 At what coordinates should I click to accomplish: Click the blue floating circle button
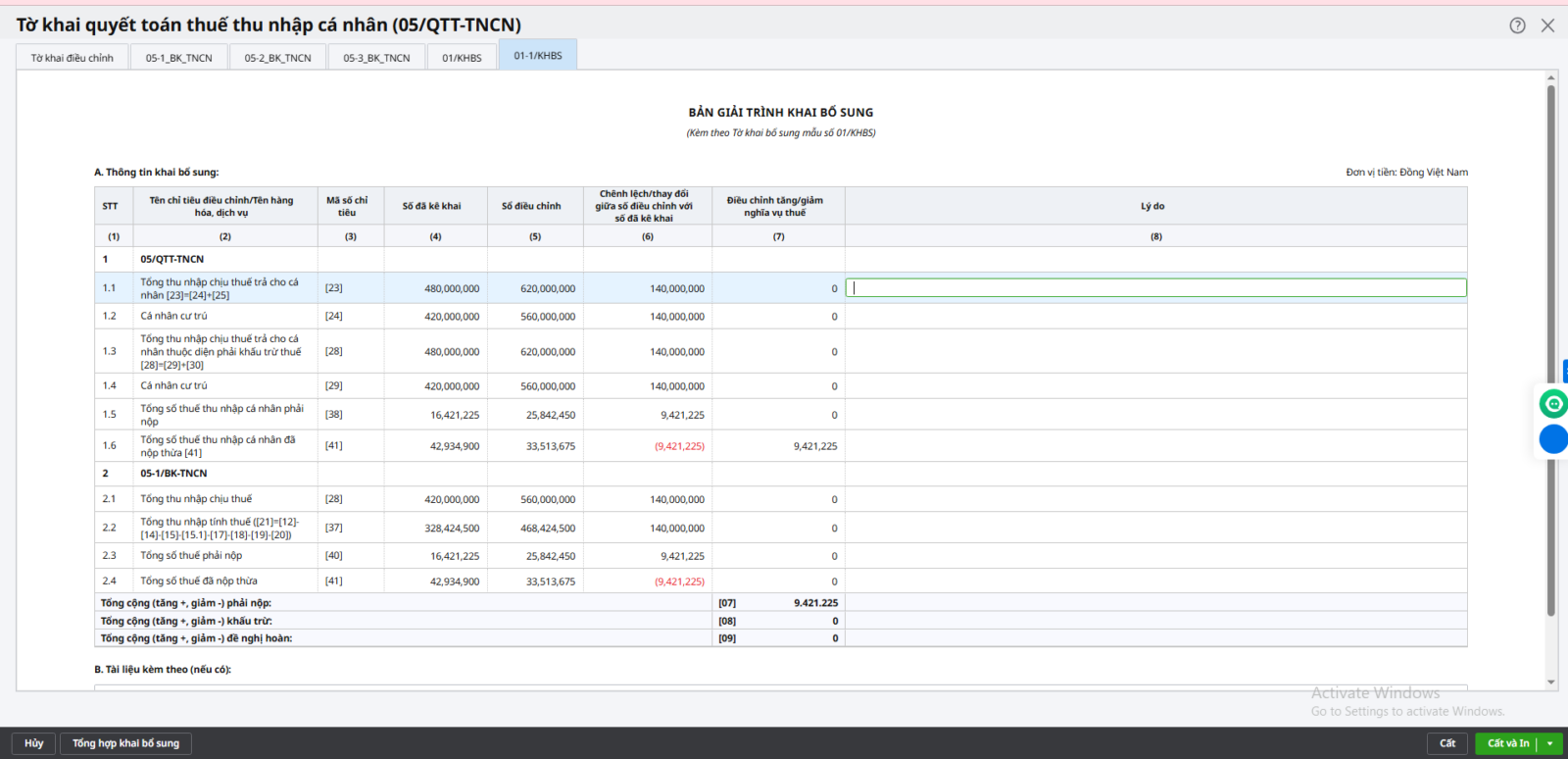[x=1553, y=439]
